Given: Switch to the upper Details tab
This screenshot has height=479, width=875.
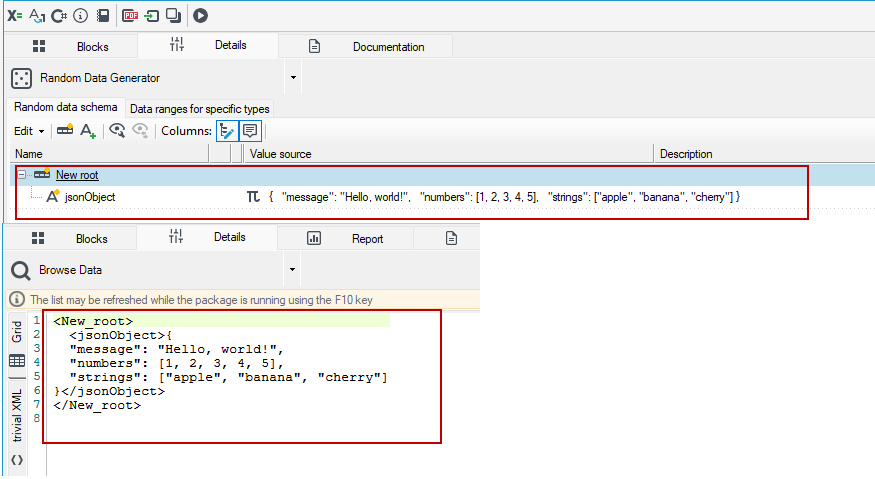Looking at the screenshot, I should [x=208, y=45].
